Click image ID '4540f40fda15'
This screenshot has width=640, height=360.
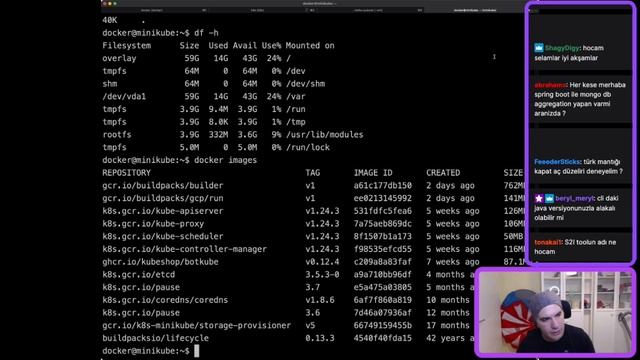point(383,338)
